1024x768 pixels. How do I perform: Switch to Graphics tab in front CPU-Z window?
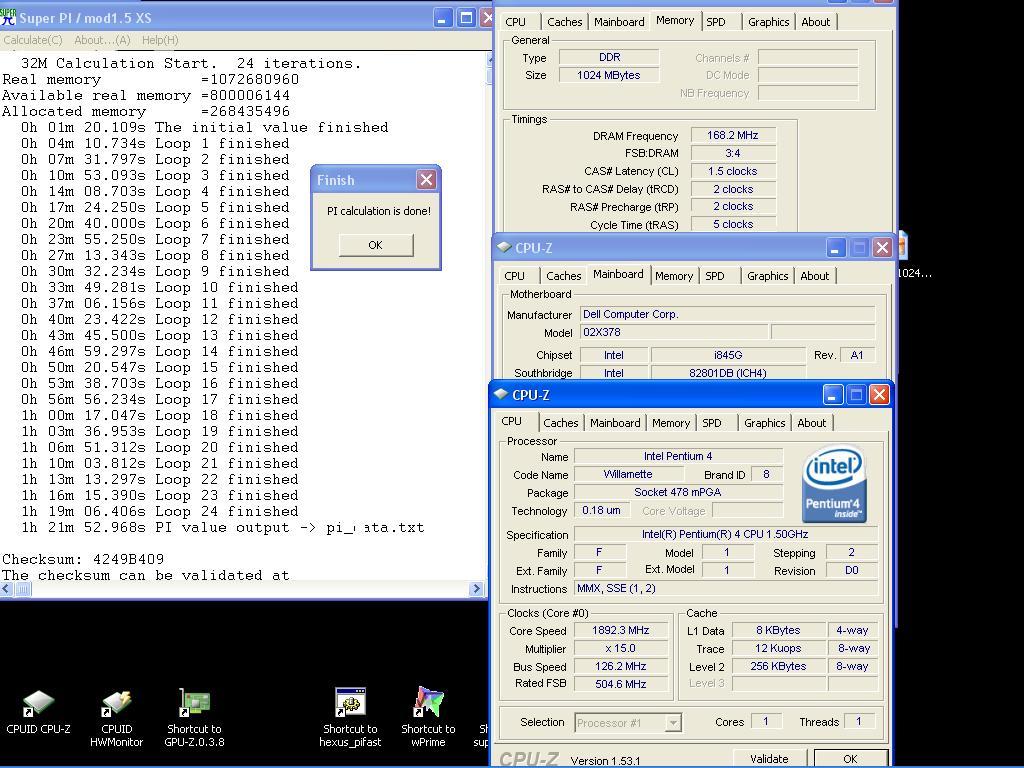click(765, 423)
